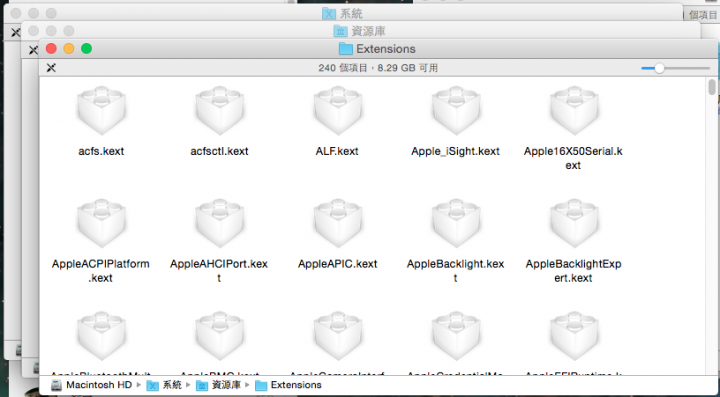Viewport: 720px width, 397px height.
Task: Adjust the icon size slider knob
Action: (x=659, y=68)
